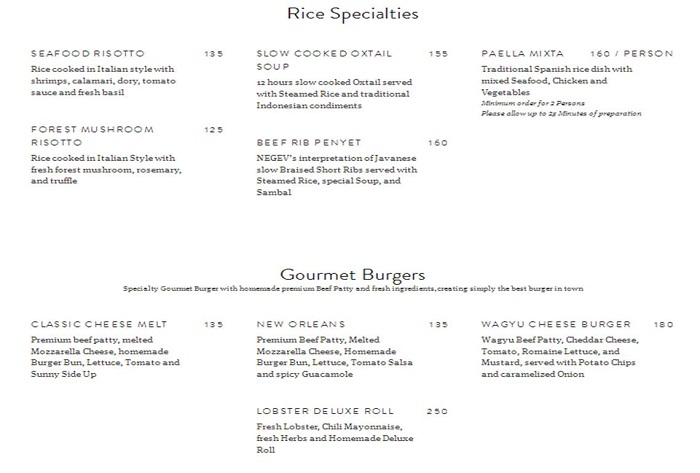
Task: Click the Specialty Gourmet Burger subtitle text
Action: pos(353,289)
